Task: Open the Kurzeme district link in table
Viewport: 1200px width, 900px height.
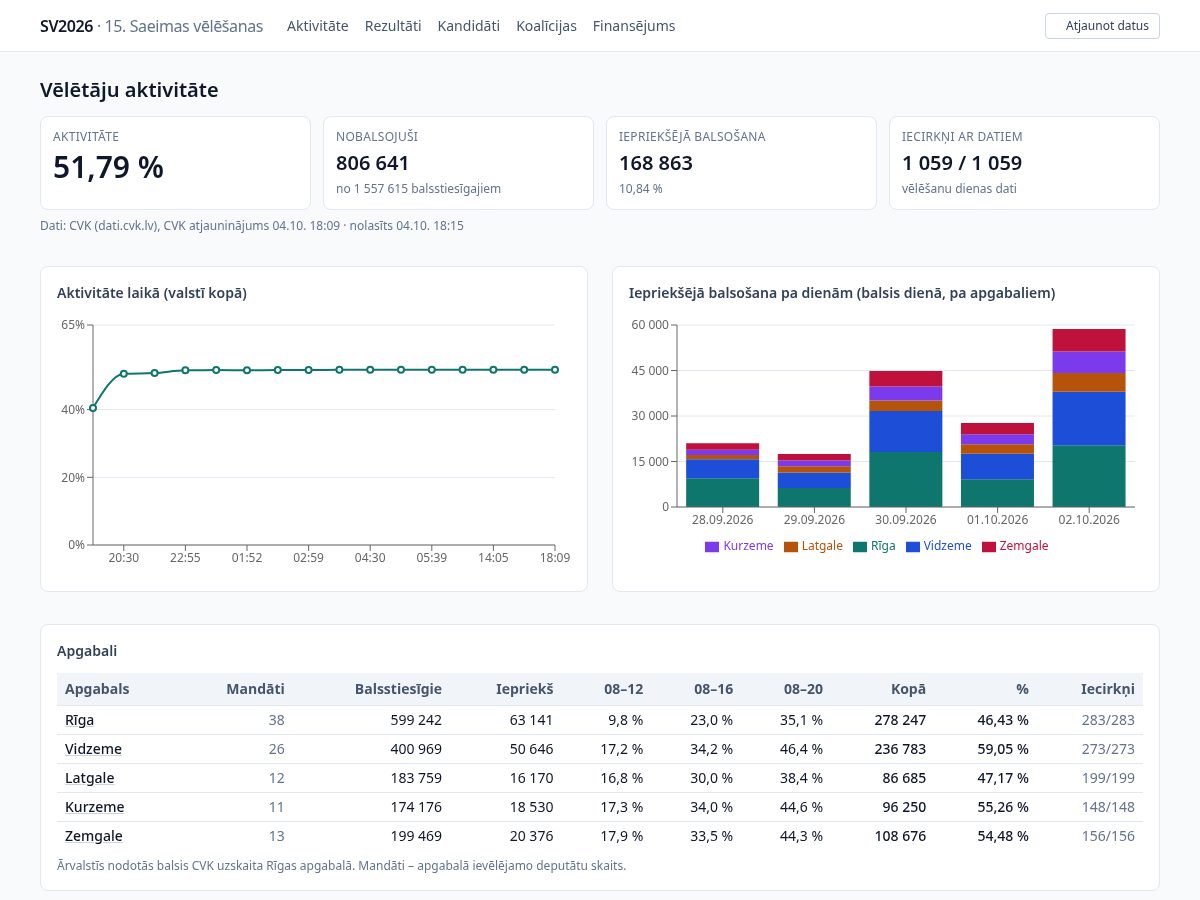Action: pos(95,807)
